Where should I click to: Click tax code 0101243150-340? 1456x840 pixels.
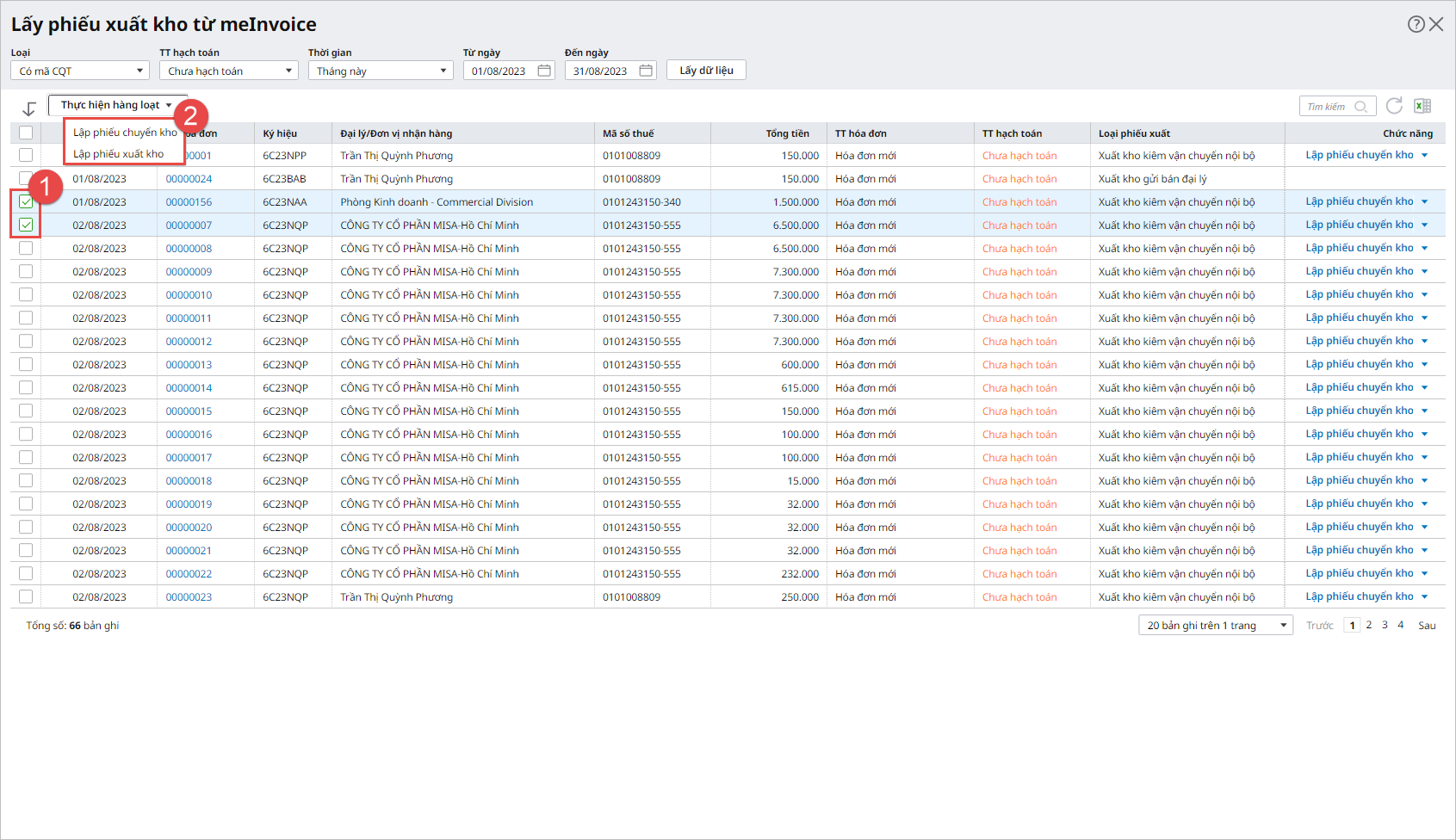[x=641, y=202]
